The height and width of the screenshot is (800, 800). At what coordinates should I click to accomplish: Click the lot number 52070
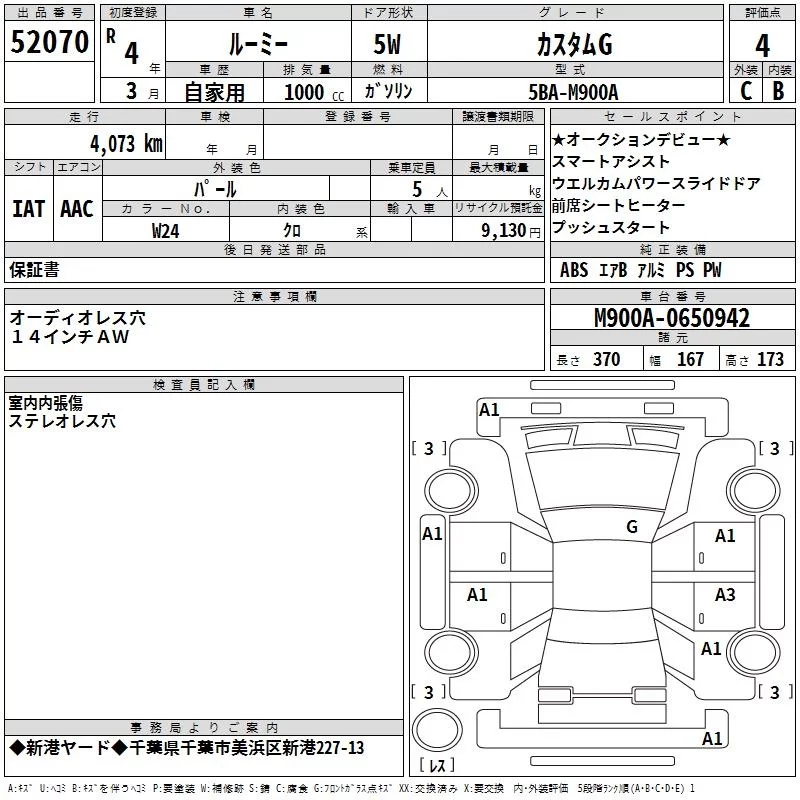[49, 42]
